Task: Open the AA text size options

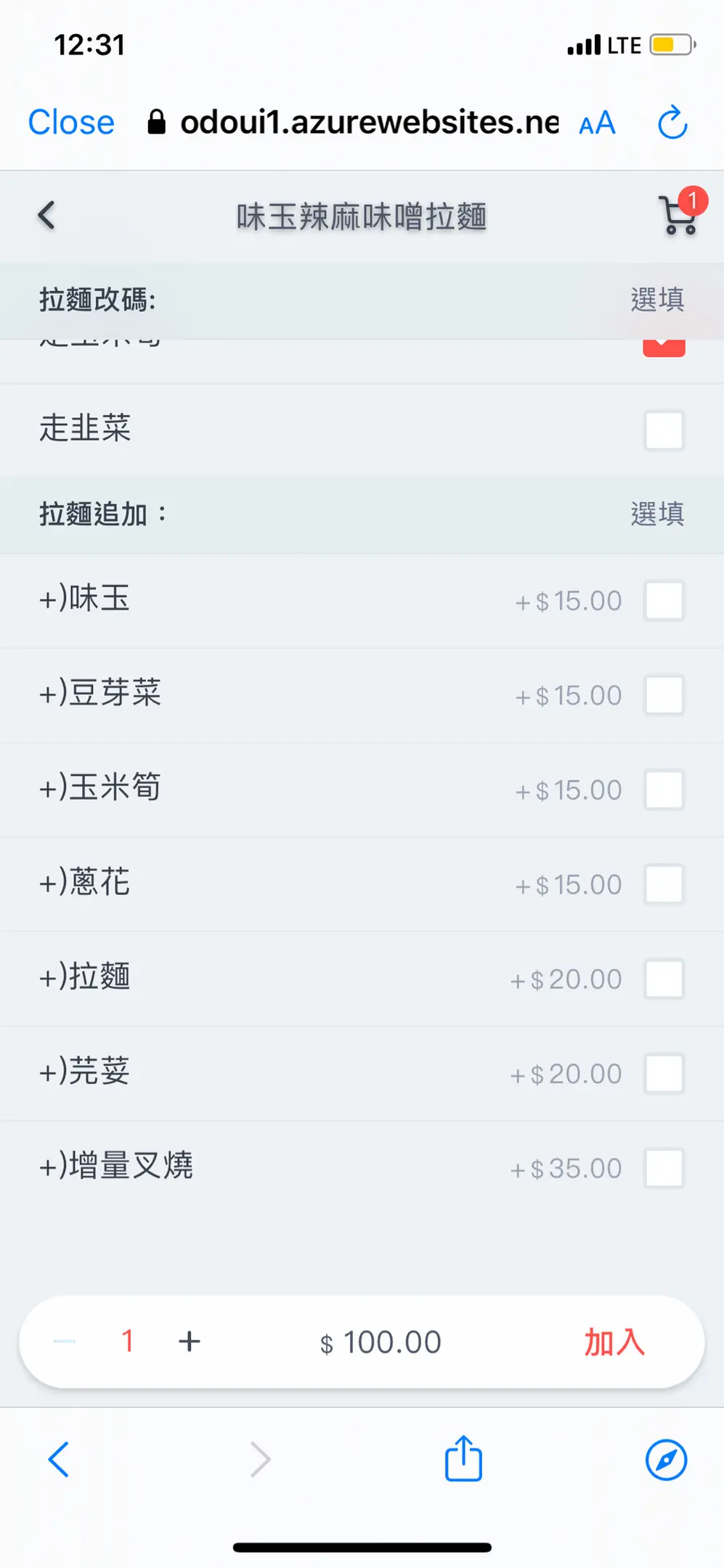Action: click(597, 123)
